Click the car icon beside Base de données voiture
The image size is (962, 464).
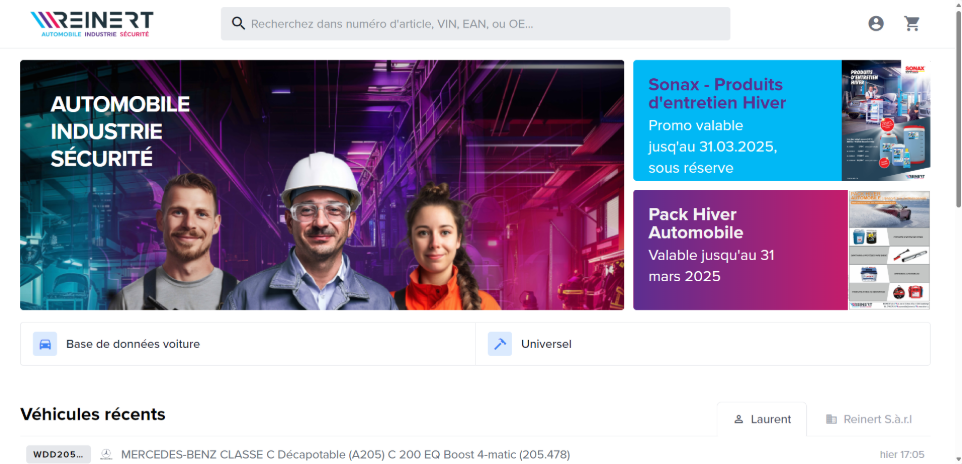[x=45, y=344]
